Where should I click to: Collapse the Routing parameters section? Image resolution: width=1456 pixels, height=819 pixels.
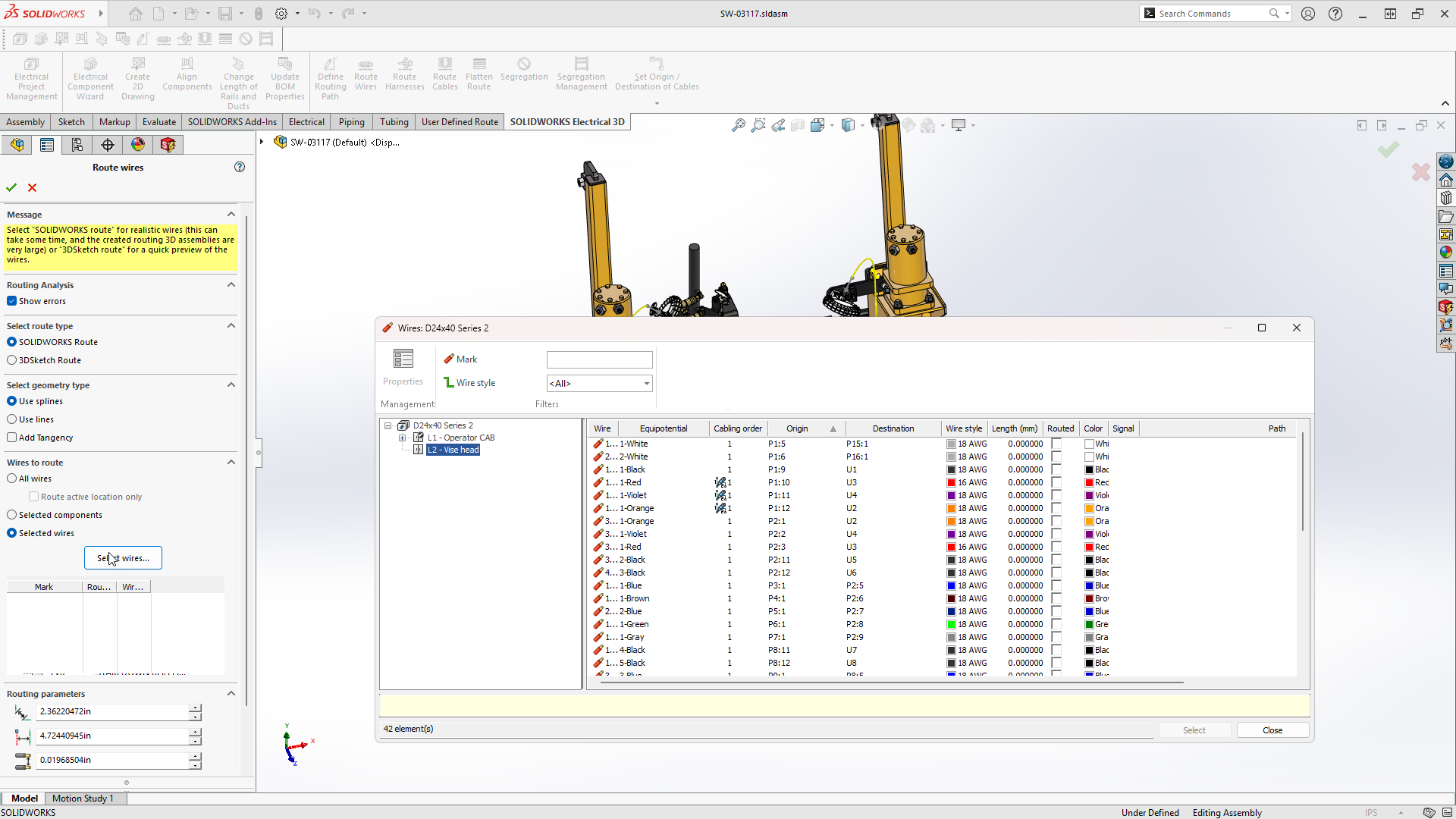click(231, 693)
